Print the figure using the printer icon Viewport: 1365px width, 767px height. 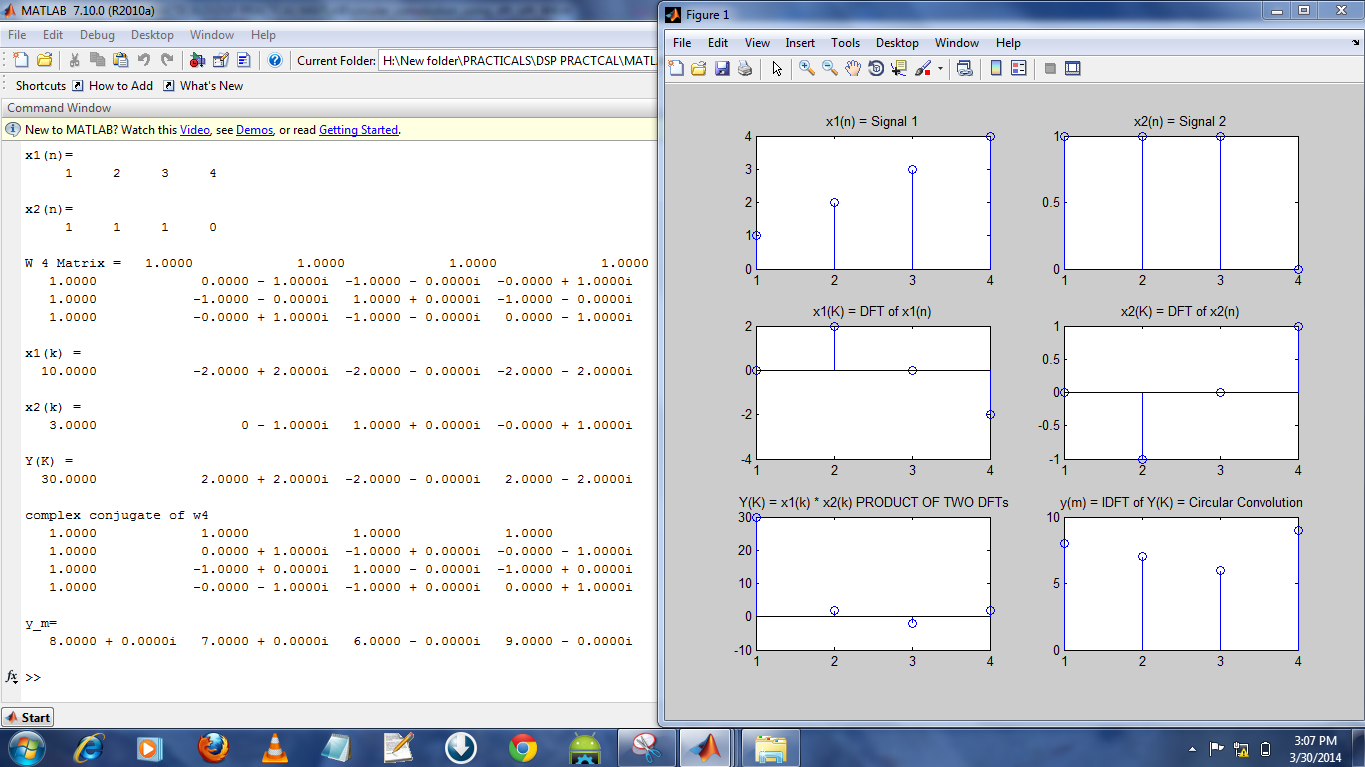(x=745, y=68)
